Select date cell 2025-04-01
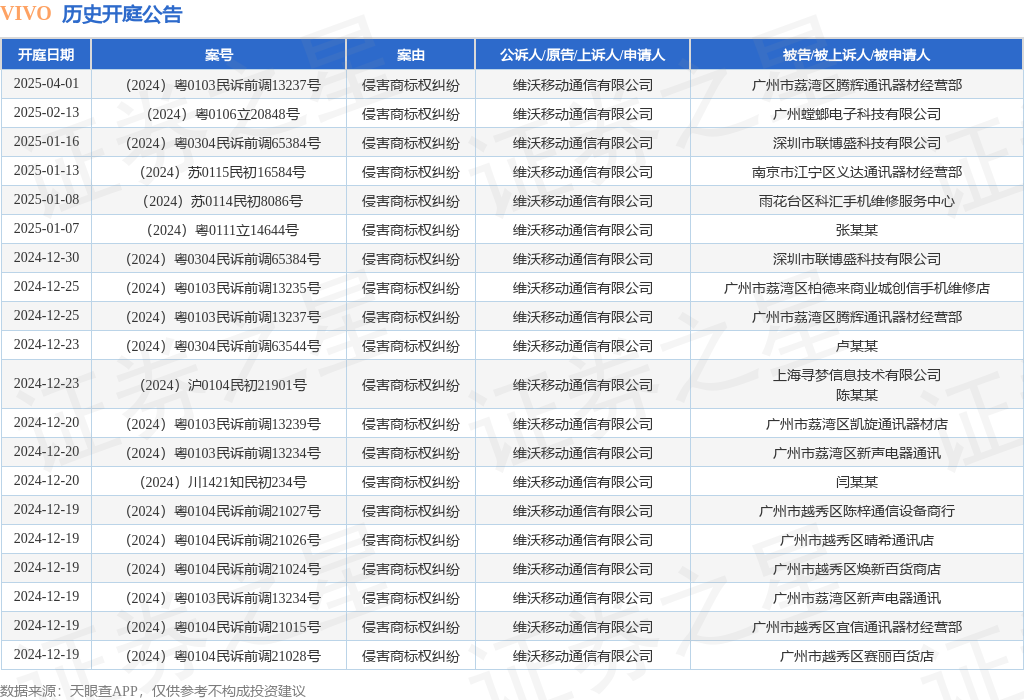1024x700 pixels. 46,84
